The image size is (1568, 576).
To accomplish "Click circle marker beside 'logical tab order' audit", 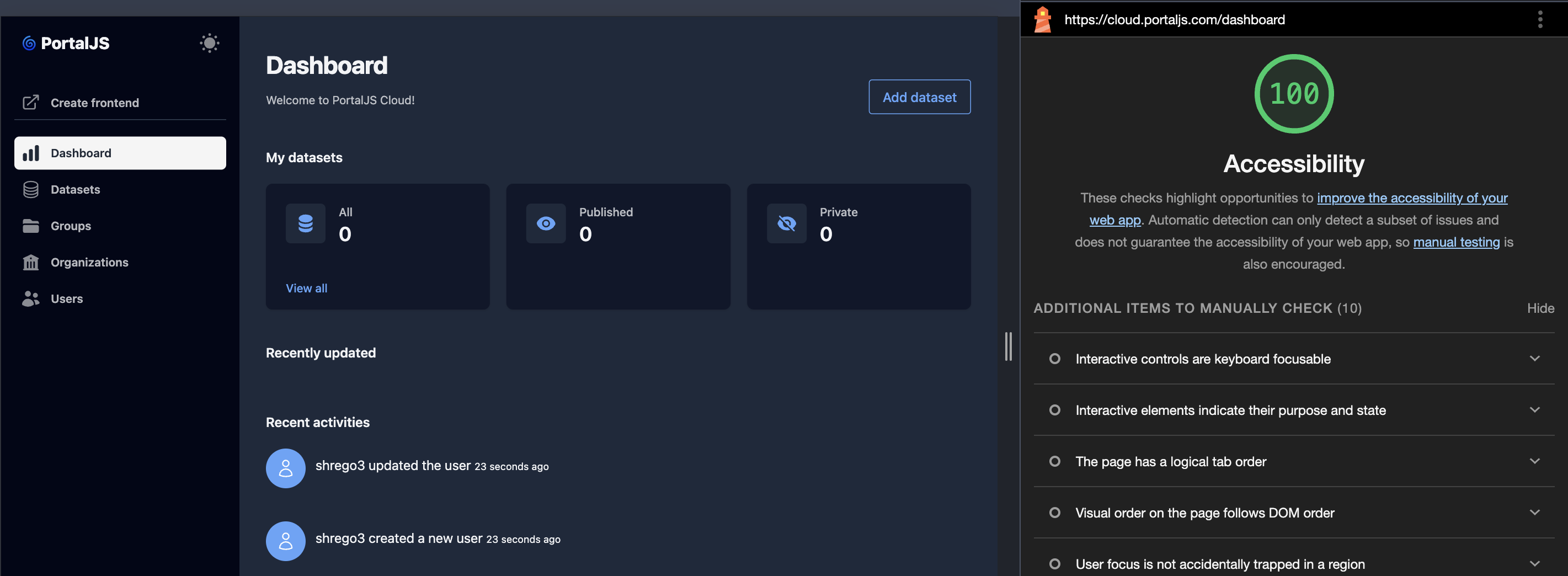I will pos(1055,461).
